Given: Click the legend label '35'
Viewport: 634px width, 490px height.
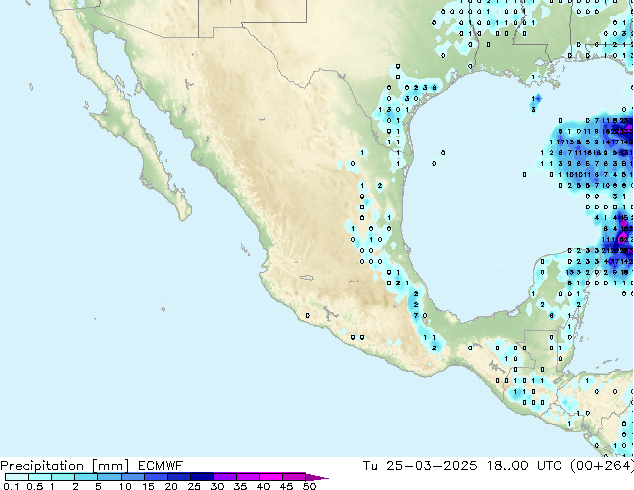Looking at the screenshot, I should click(x=241, y=486).
